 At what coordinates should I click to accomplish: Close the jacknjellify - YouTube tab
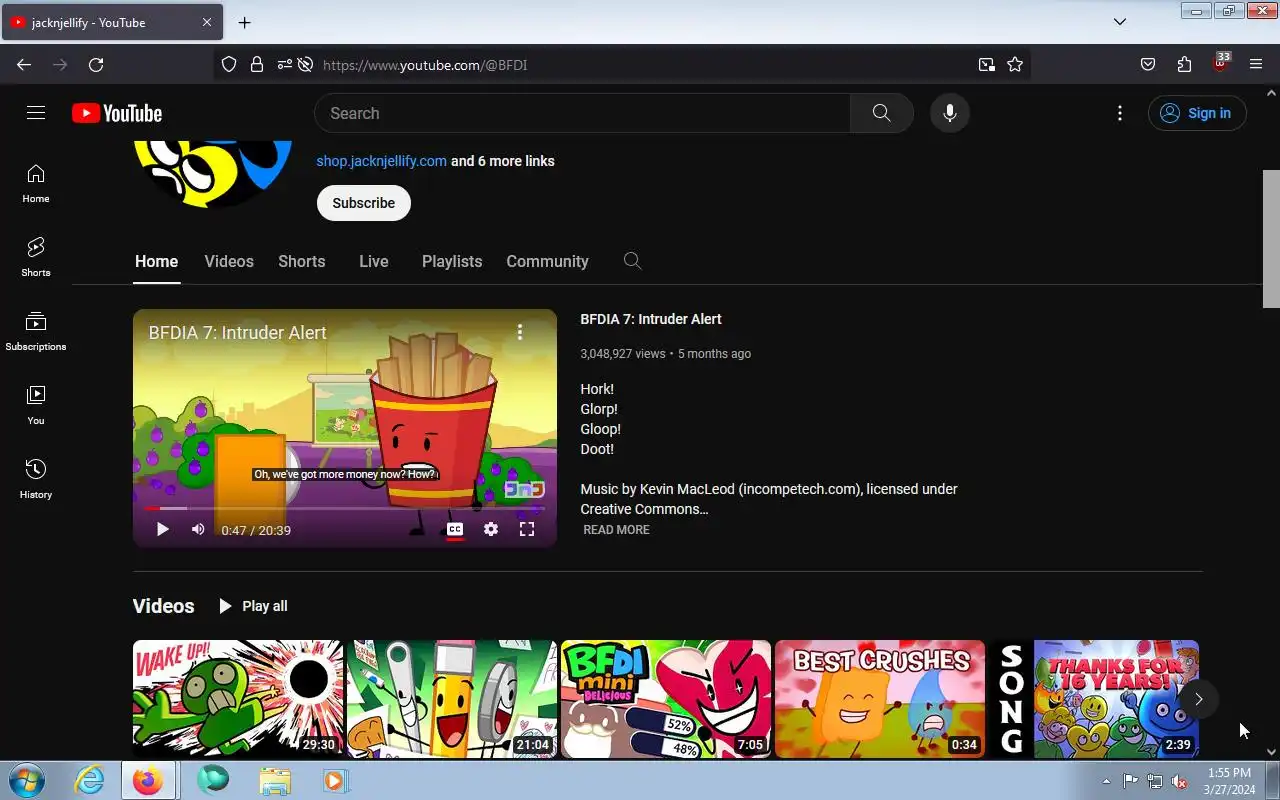[207, 22]
